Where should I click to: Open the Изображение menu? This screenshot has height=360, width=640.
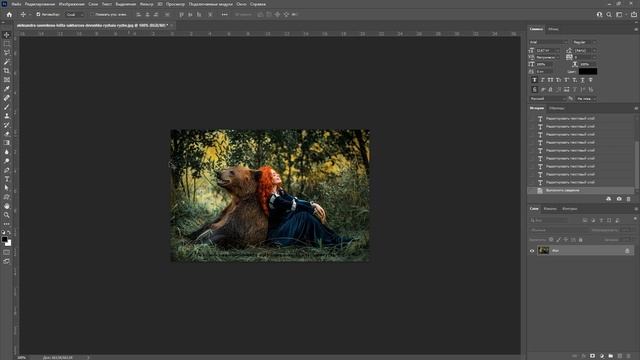tap(71, 4)
